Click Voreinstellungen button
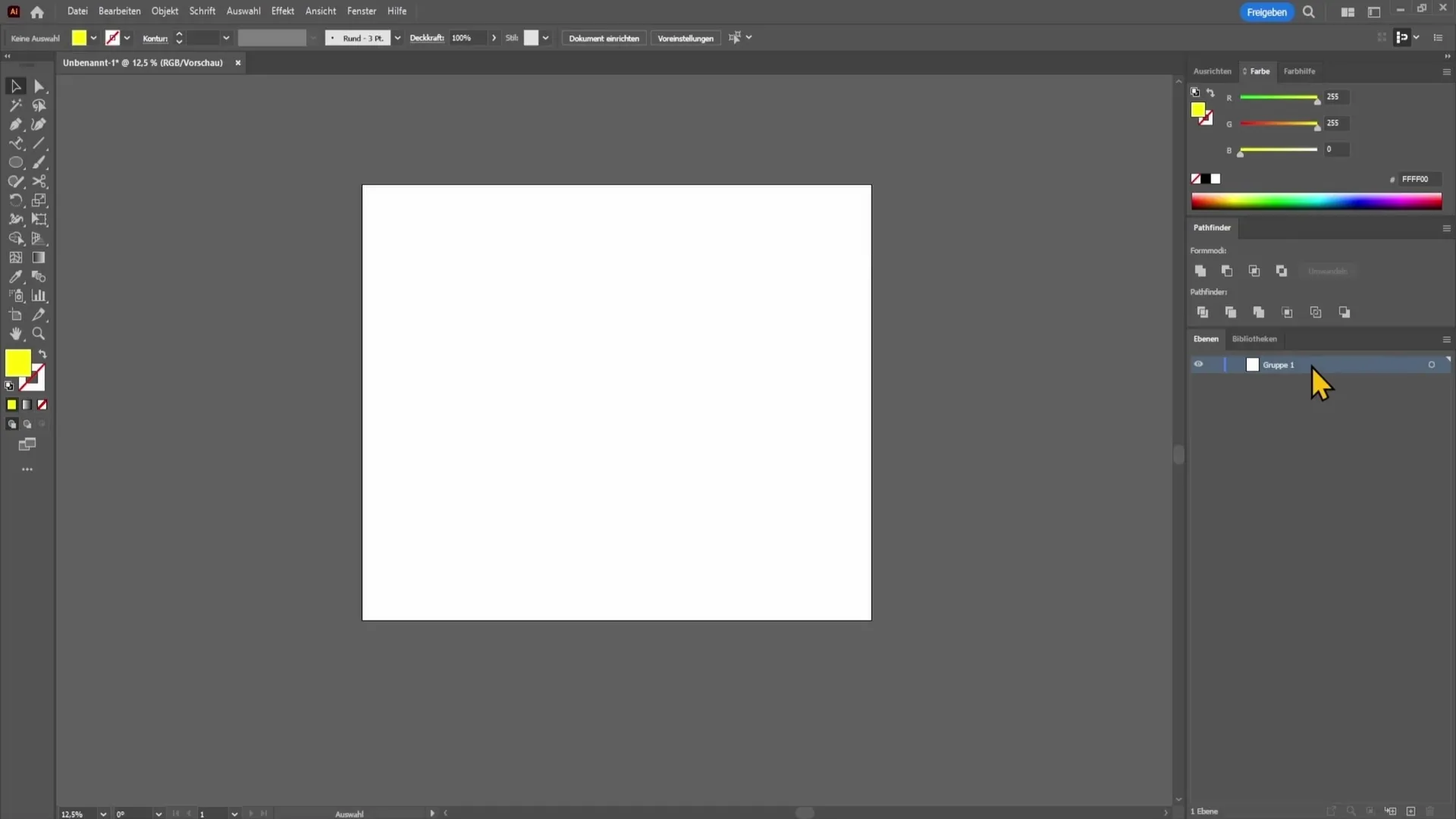This screenshot has height=819, width=1456. [686, 38]
